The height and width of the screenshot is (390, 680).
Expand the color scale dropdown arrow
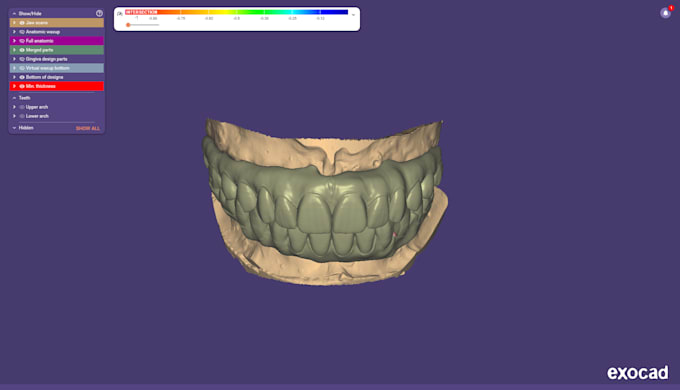pyautogui.click(x=353, y=15)
